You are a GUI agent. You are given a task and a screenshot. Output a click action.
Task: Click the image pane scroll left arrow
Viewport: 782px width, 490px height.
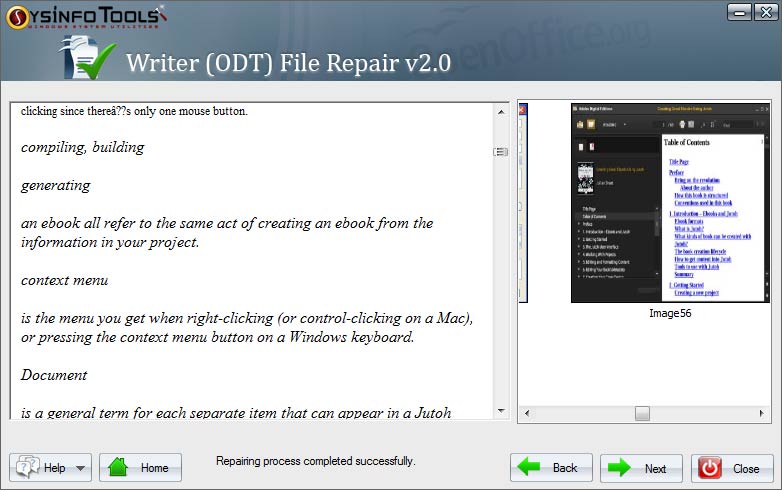[526, 413]
